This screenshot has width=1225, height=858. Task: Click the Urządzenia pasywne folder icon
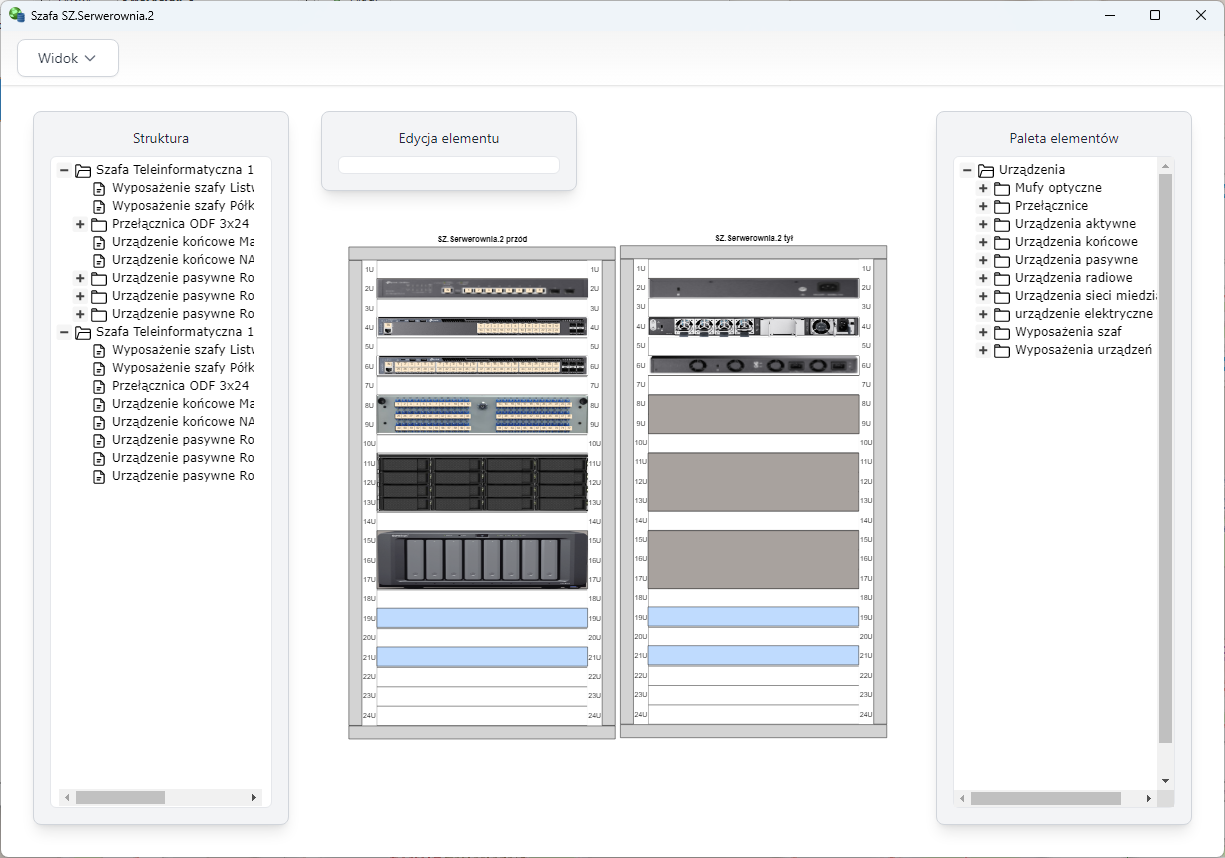pyautogui.click(x=1002, y=260)
